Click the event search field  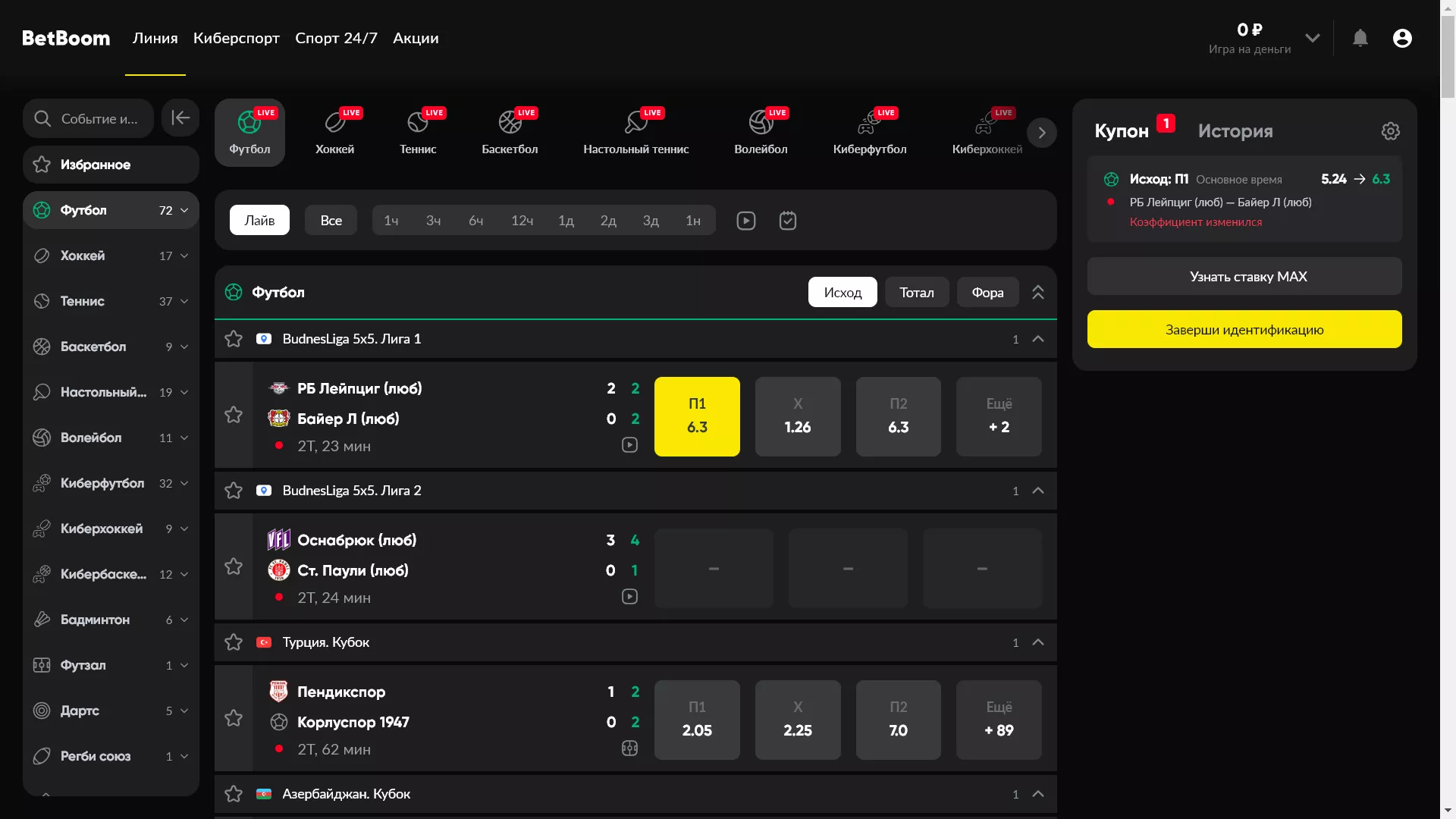[89, 119]
